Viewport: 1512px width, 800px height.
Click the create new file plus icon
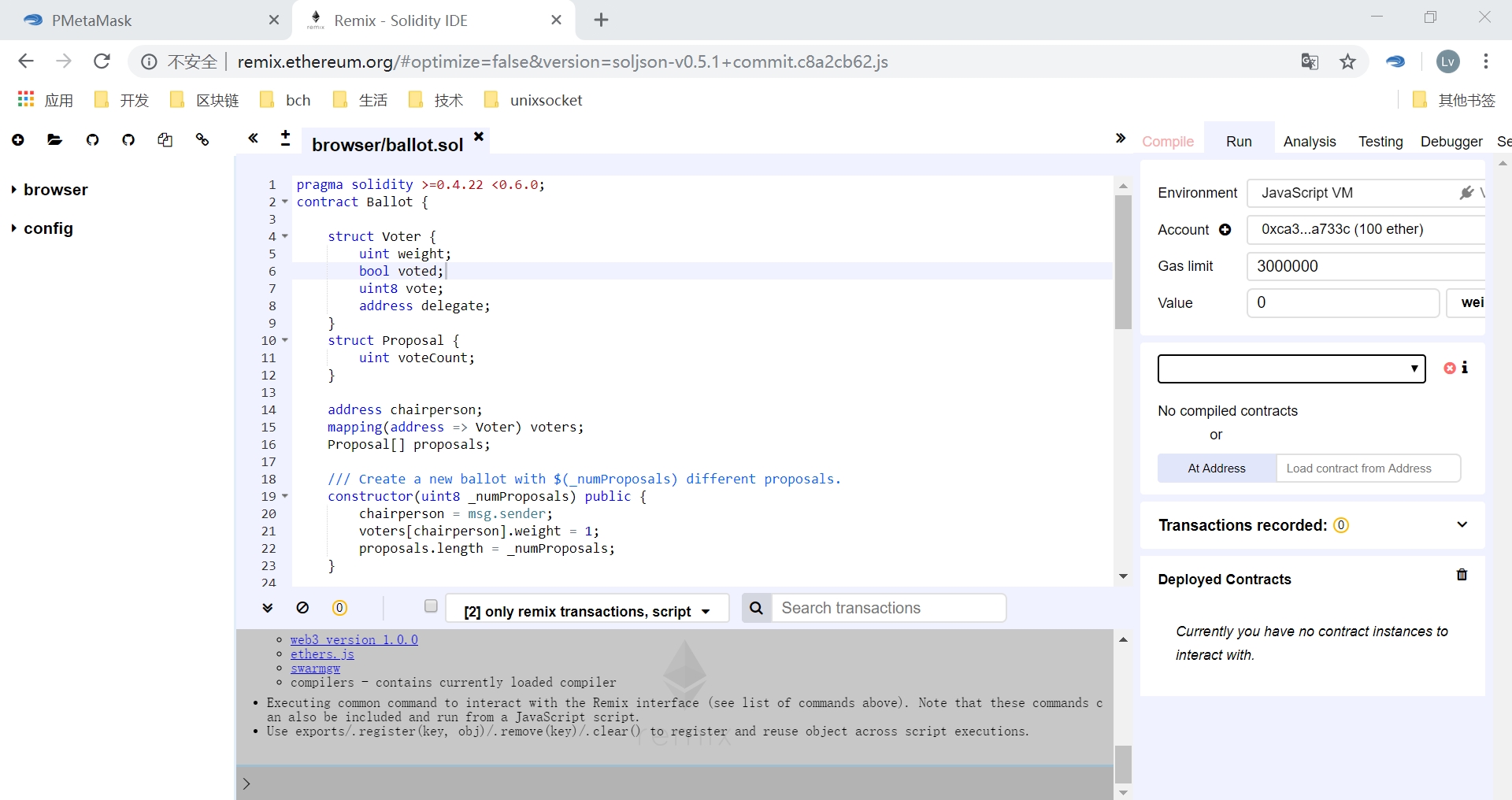click(x=18, y=140)
